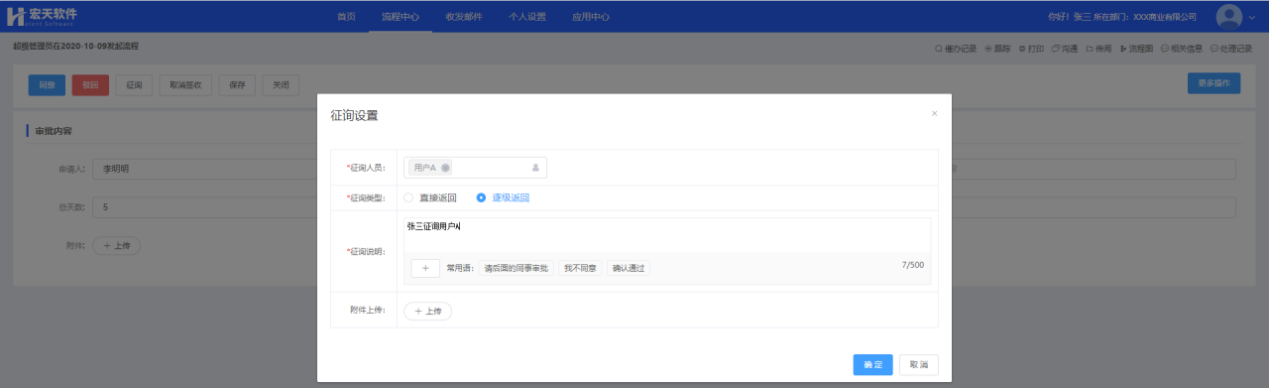Add a new common phrase with plus button
Screen dimensions: 1269x388
click(x=425, y=268)
